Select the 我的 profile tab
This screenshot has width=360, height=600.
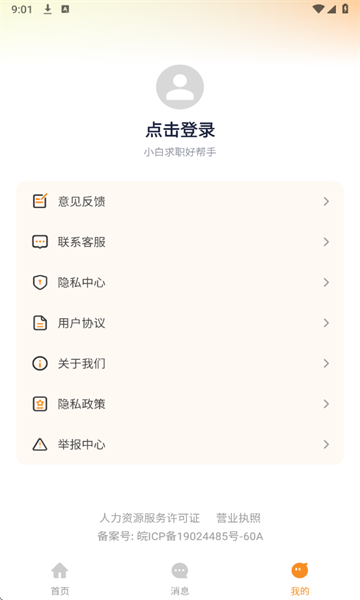click(300, 579)
